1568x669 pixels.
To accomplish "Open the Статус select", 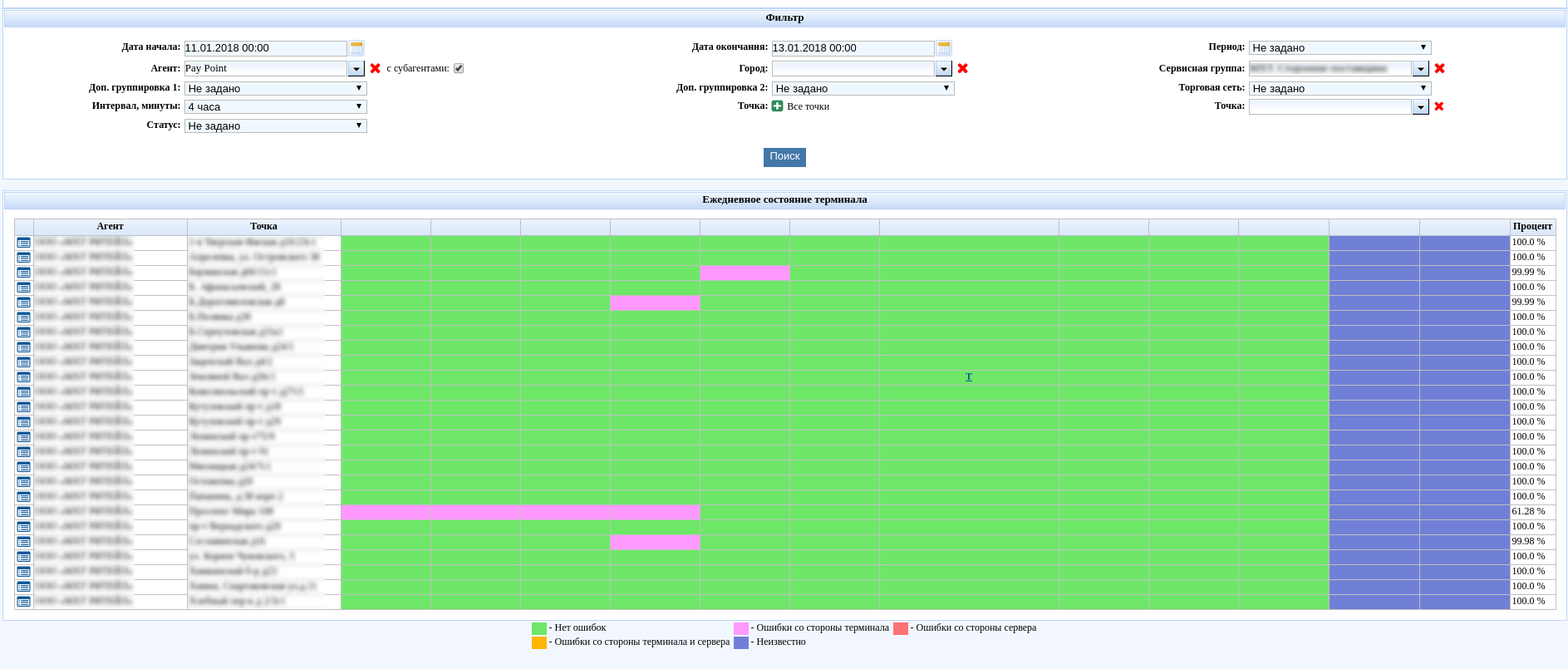I will coord(276,125).
